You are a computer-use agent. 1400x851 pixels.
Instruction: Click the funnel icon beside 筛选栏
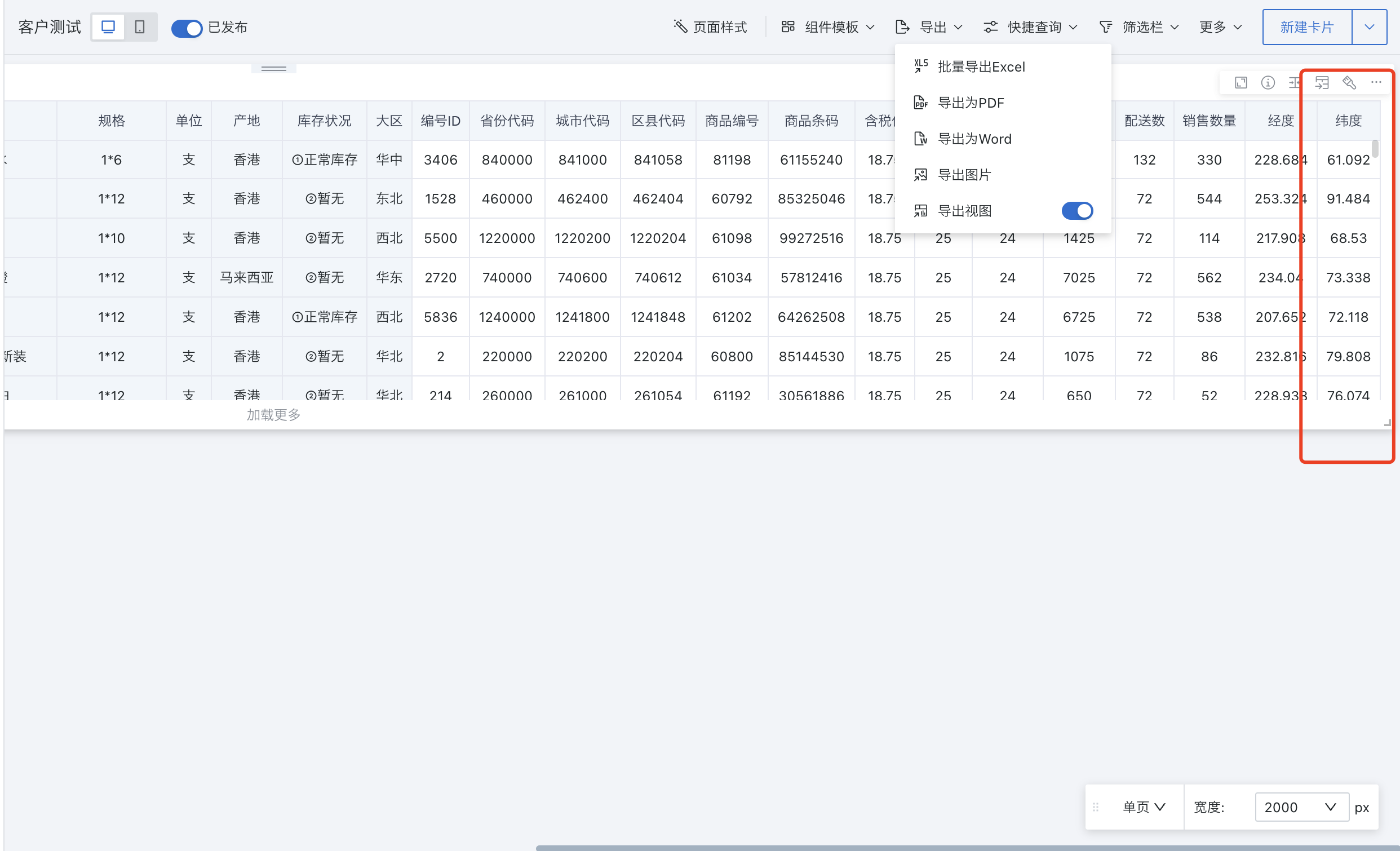(1106, 26)
